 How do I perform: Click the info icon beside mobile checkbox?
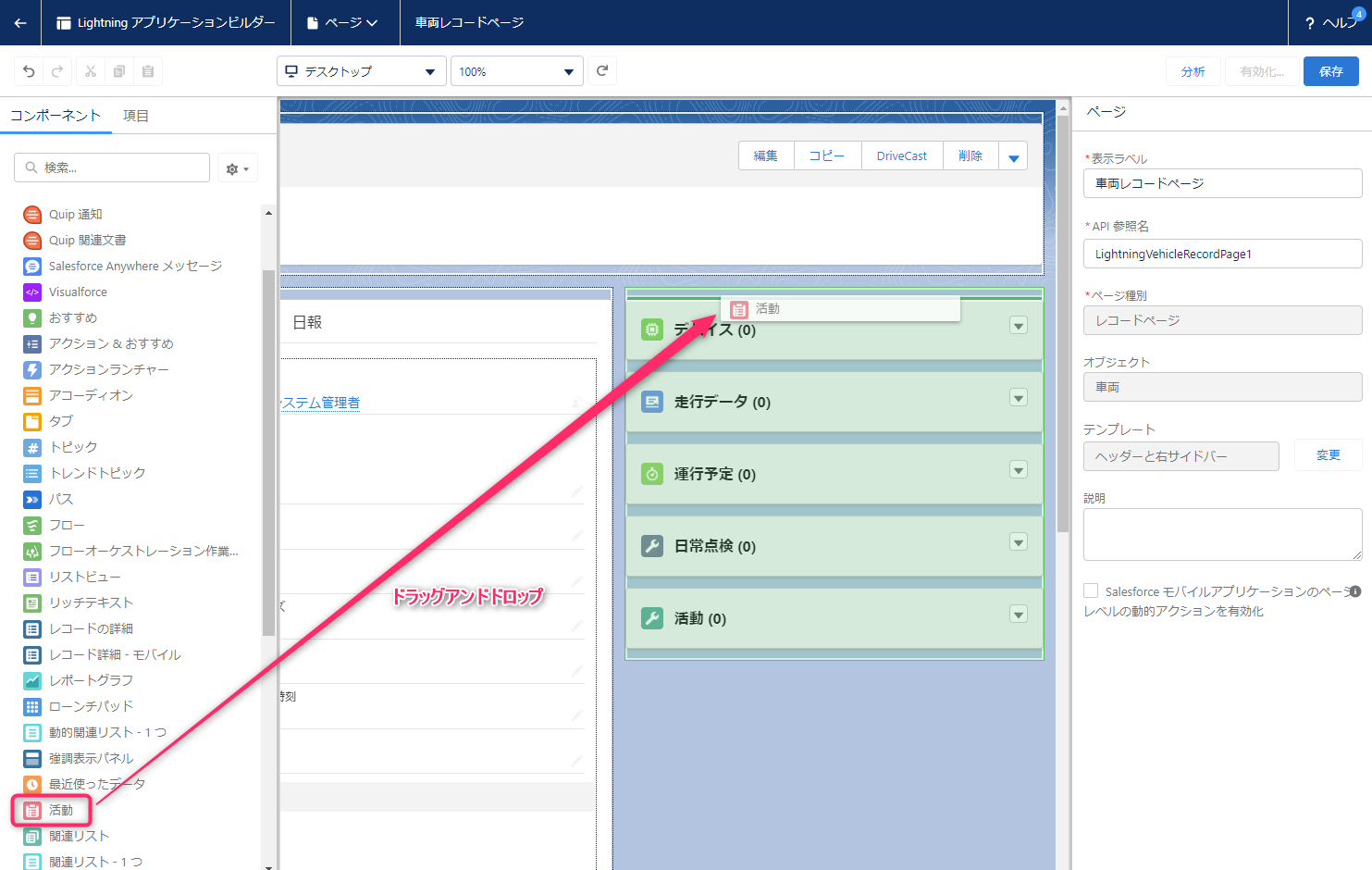(1355, 591)
